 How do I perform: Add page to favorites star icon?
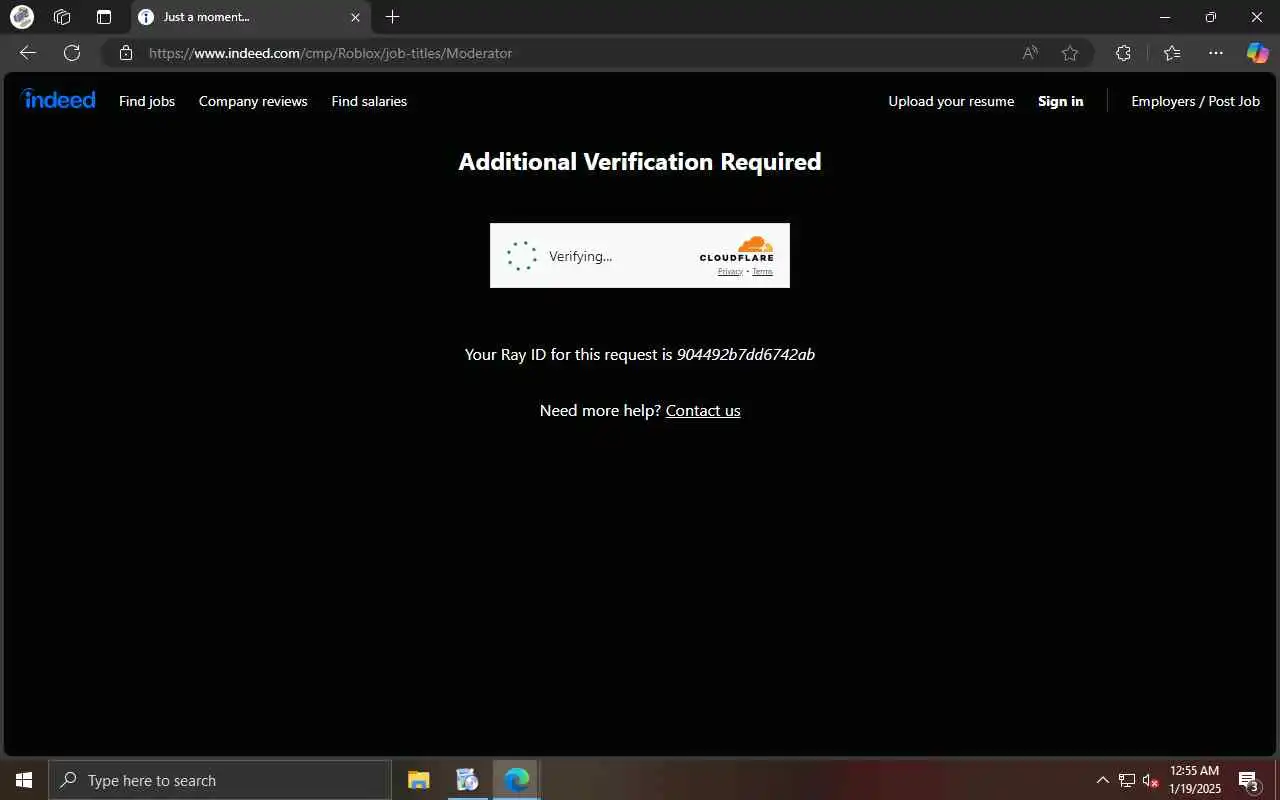1070,53
